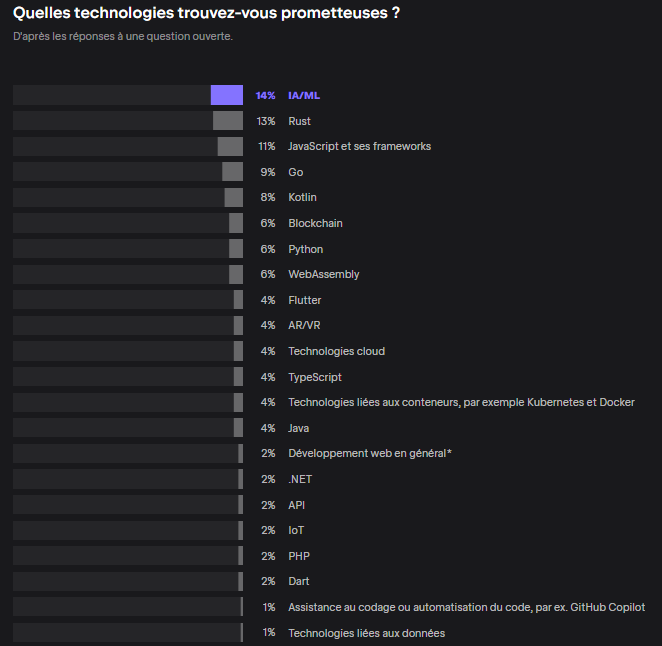Click the Rust label in the chart
The width and height of the screenshot is (662, 646).
pos(299,121)
